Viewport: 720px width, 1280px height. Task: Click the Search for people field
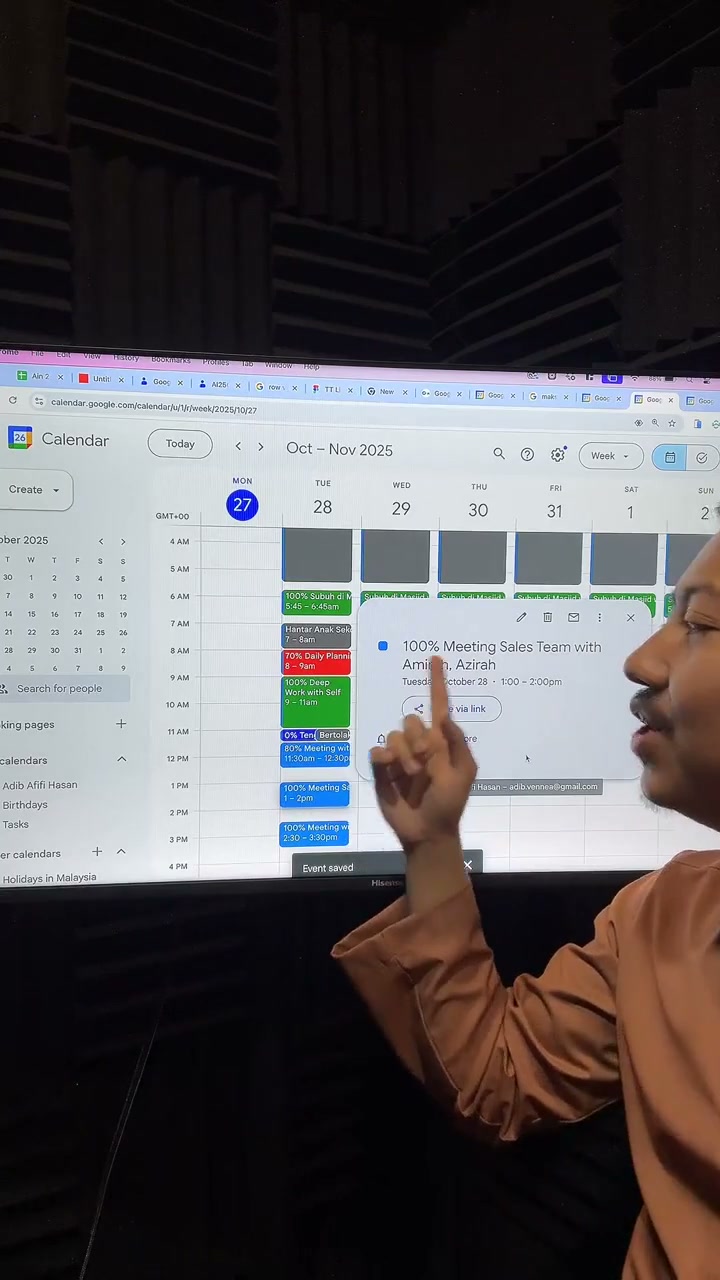click(x=65, y=688)
